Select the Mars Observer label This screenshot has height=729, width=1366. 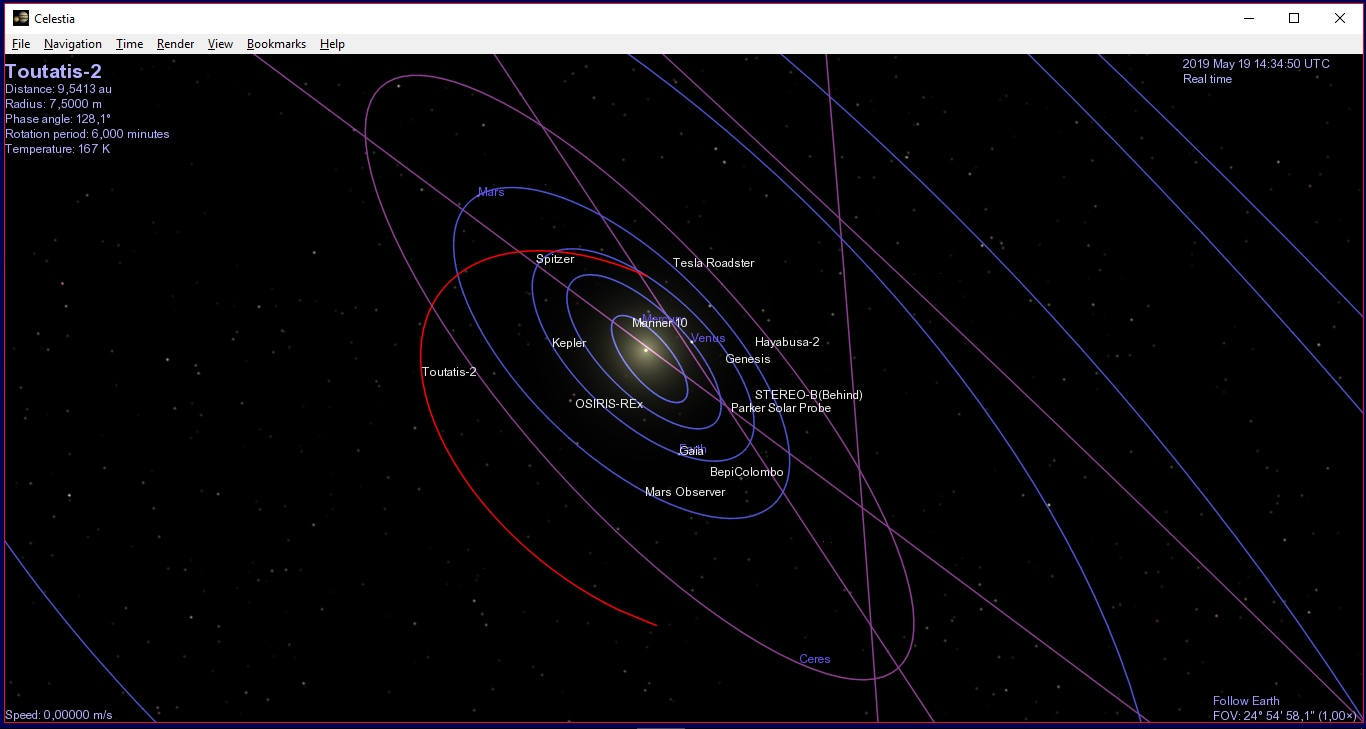click(x=685, y=492)
